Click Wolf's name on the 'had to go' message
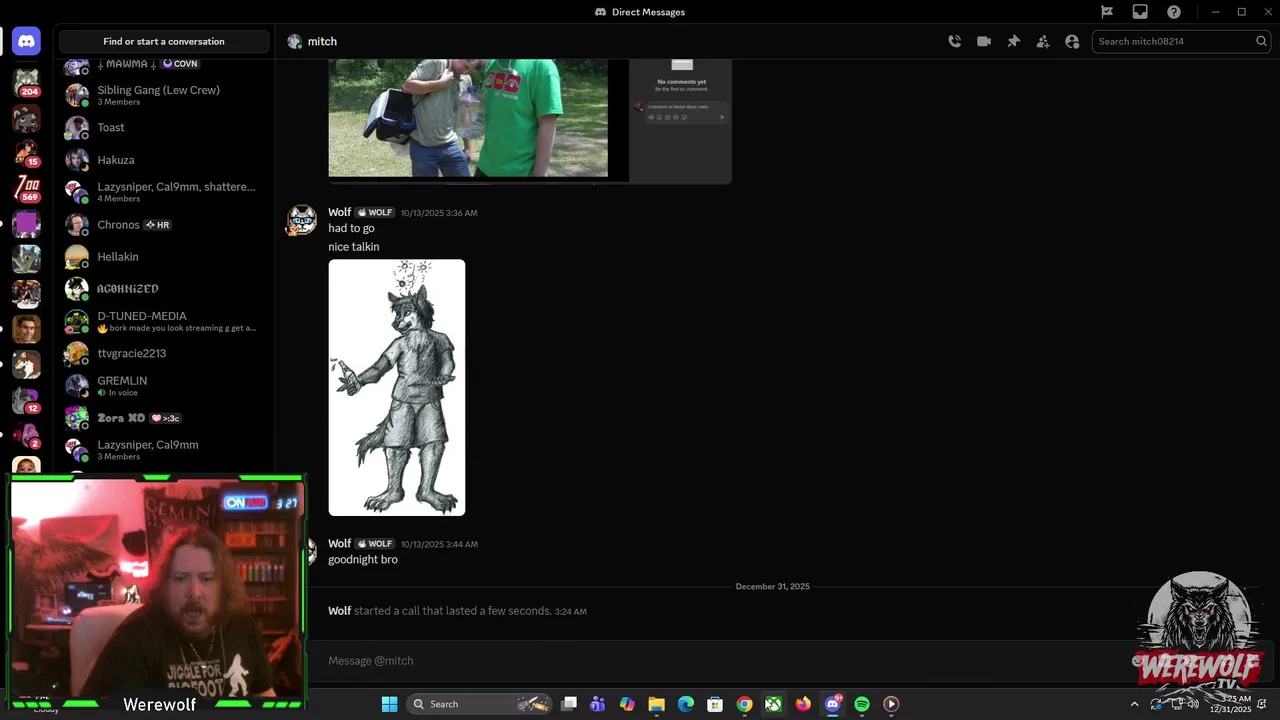Screen dimensions: 1280x720 click(x=340, y=212)
